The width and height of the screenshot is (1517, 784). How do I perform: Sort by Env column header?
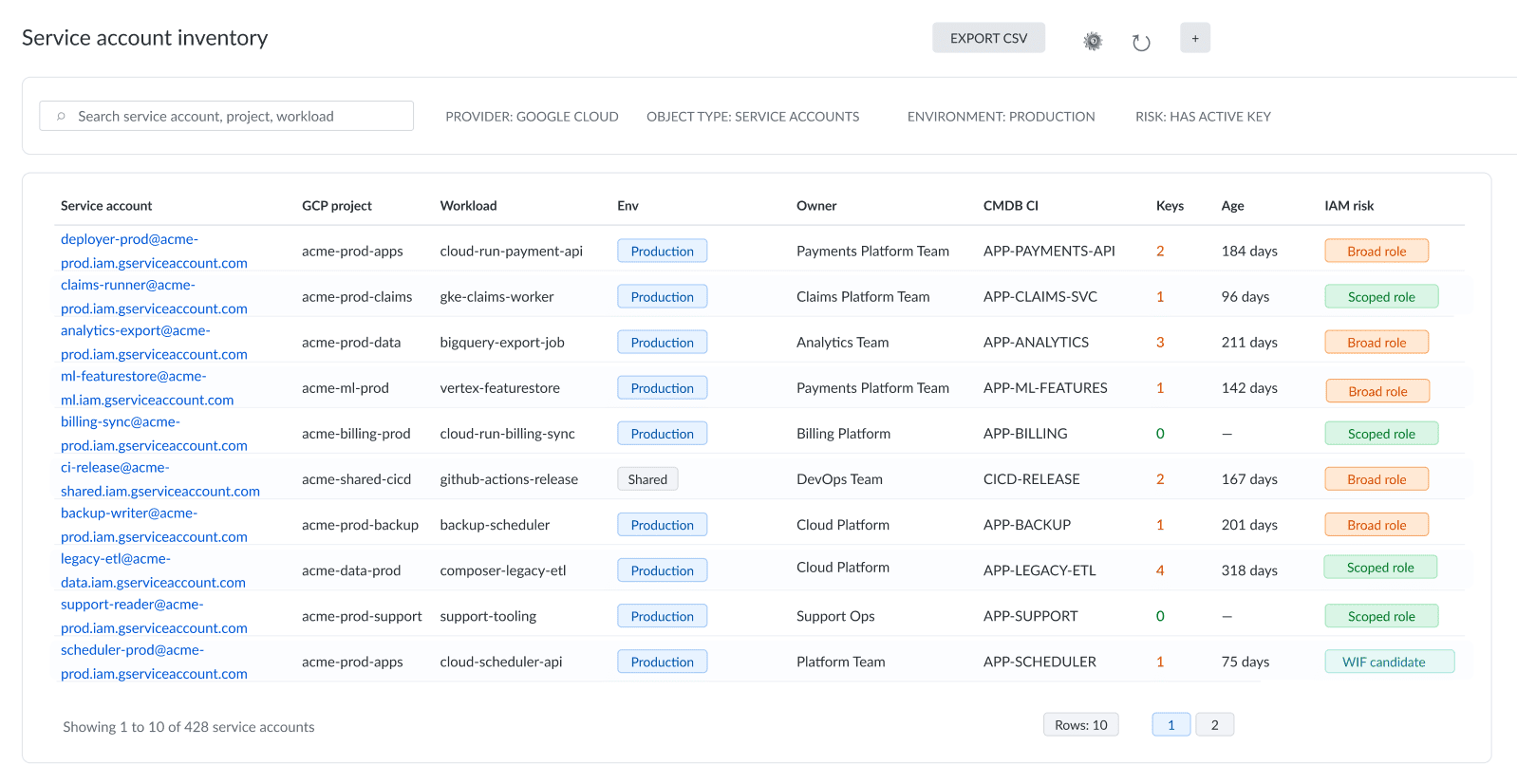tap(627, 206)
